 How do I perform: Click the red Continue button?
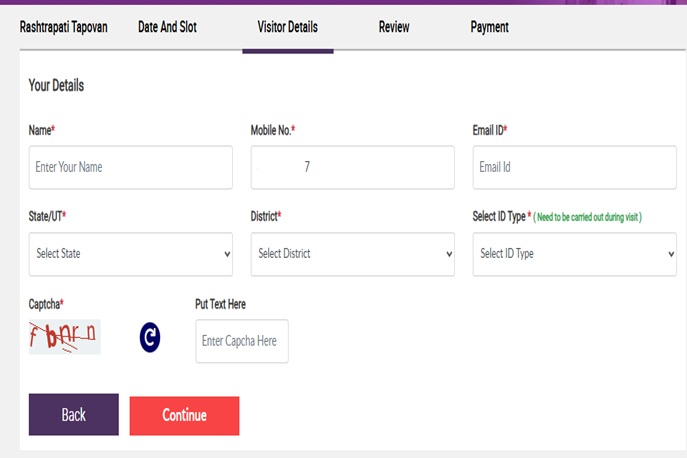coord(184,415)
